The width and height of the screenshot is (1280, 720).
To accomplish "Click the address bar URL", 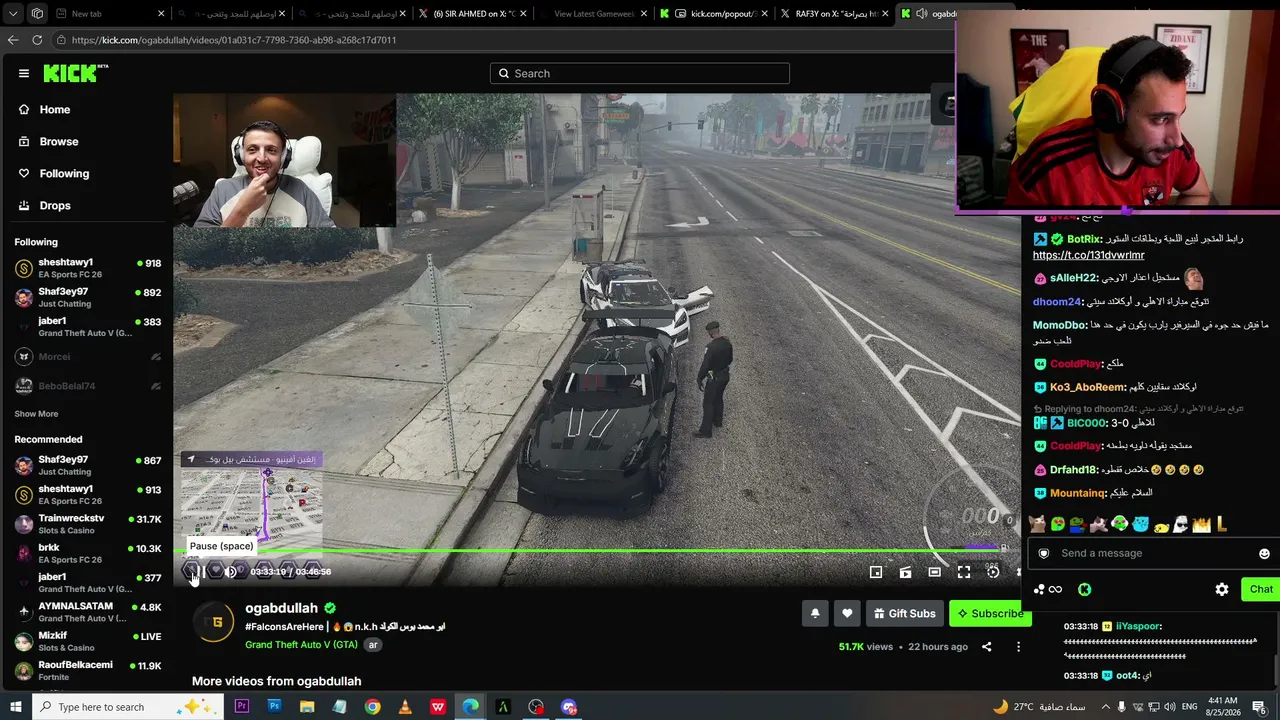I will 234,40.
